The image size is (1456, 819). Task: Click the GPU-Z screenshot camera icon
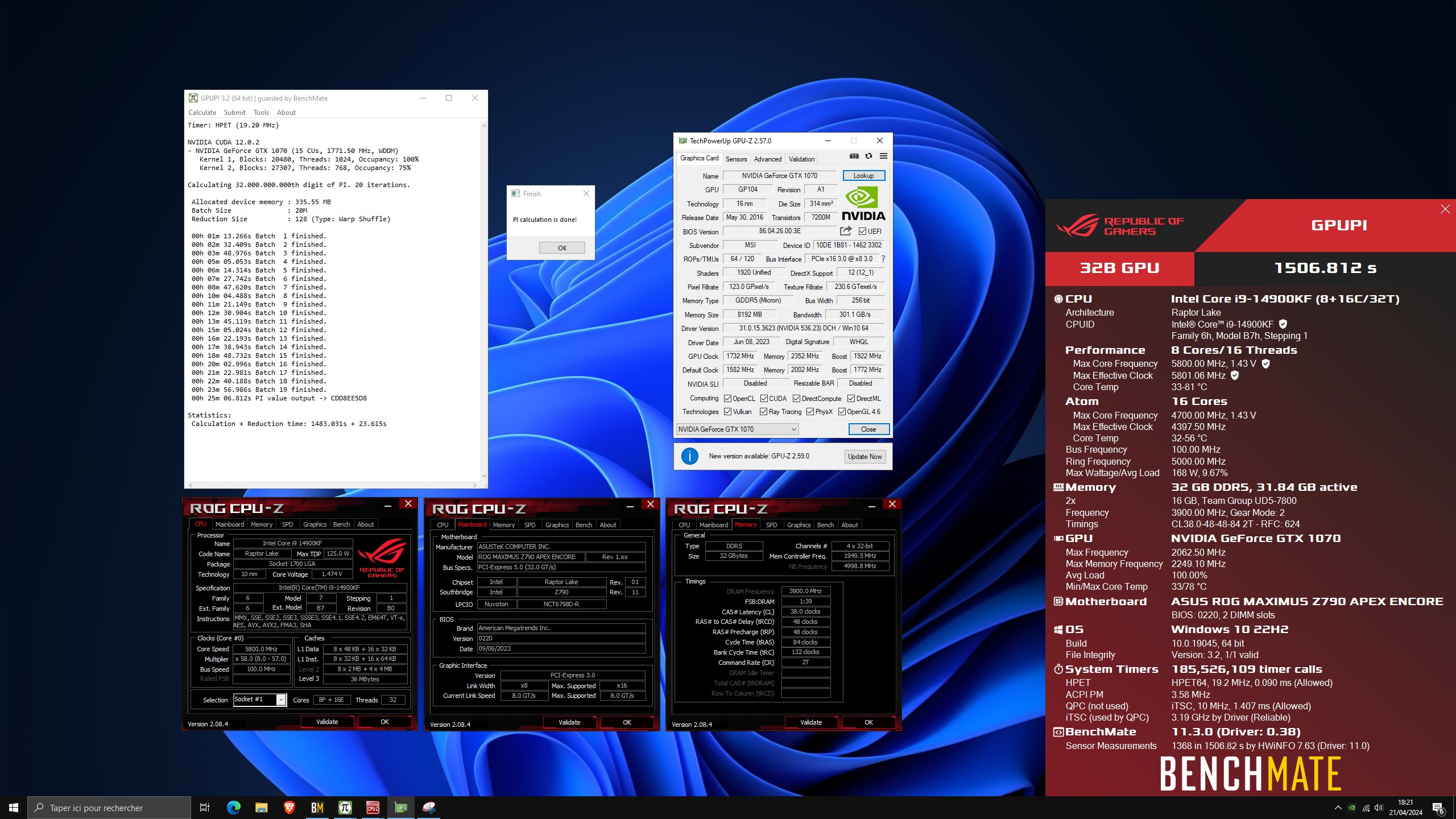click(x=854, y=156)
